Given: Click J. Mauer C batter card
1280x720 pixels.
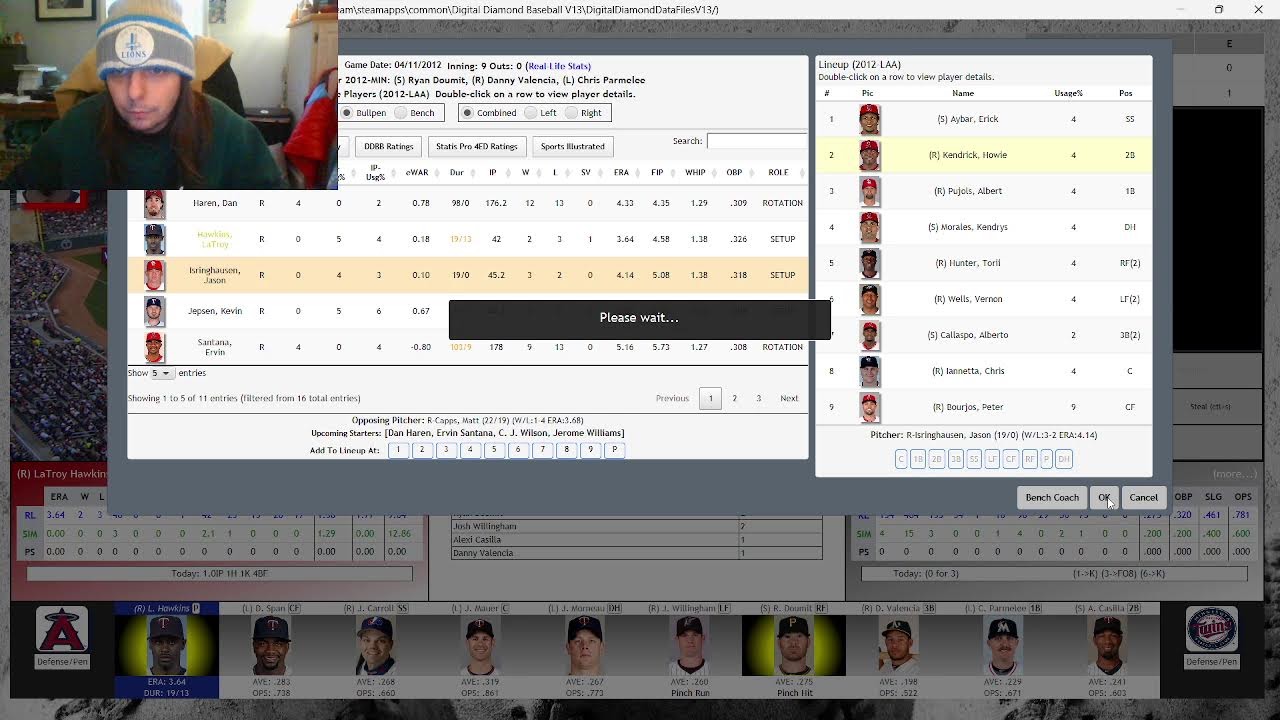Looking at the screenshot, I should [x=480, y=651].
